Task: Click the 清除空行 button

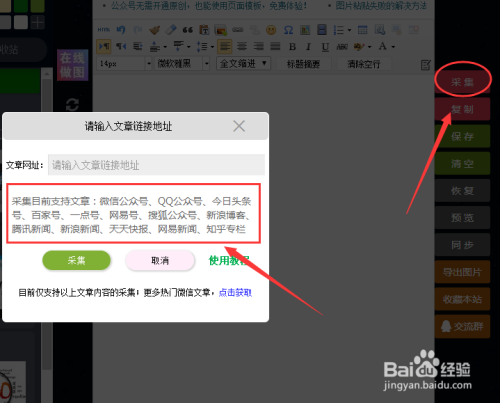Action: 364,64
